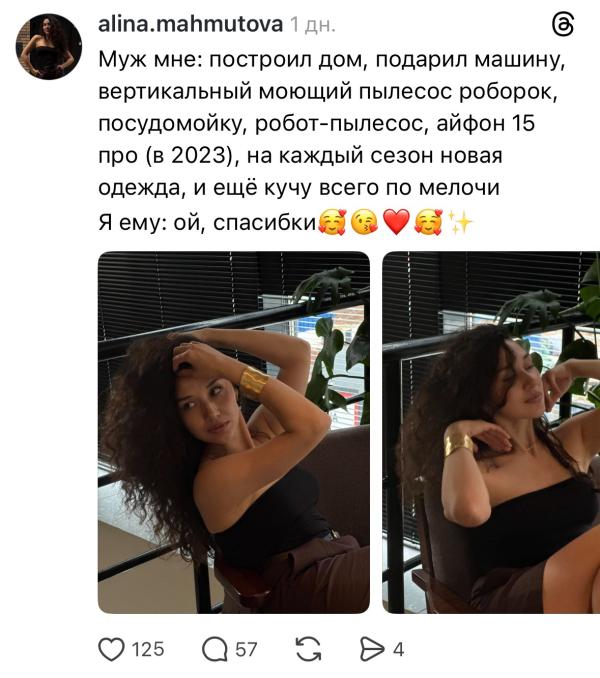Open the first photo with raised arms

click(234, 432)
